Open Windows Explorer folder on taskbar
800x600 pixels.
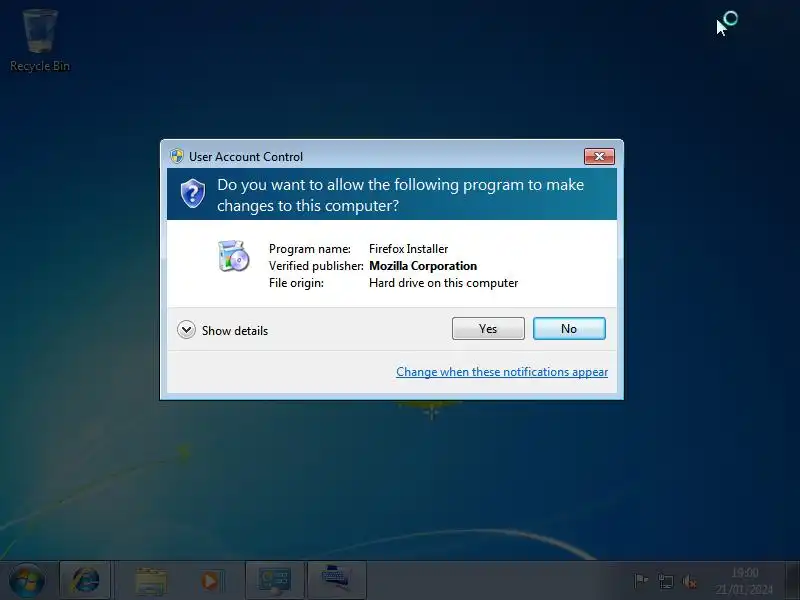pyautogui.click(x=151, y=581)
